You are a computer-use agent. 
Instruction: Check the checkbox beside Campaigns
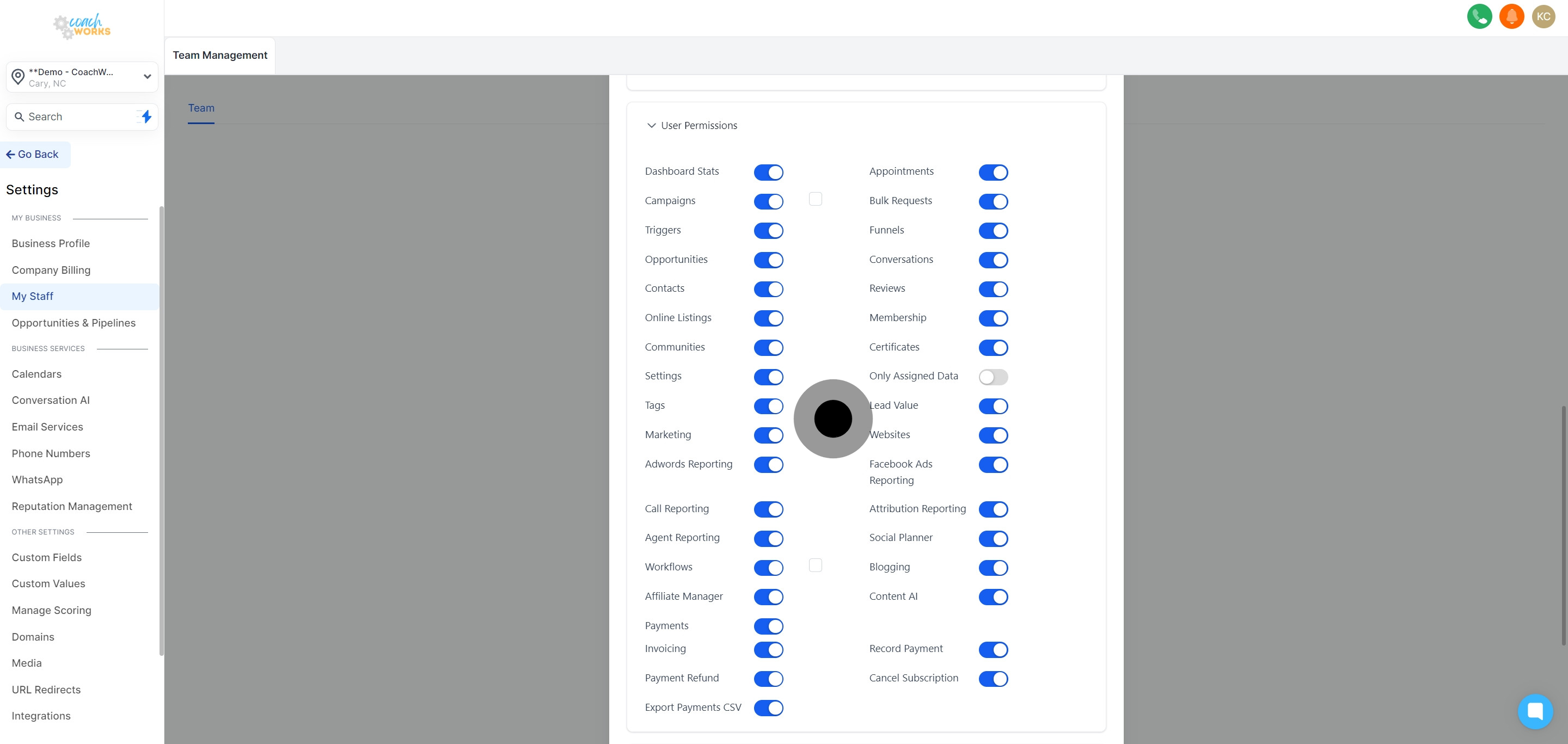[x=816, y=198]
